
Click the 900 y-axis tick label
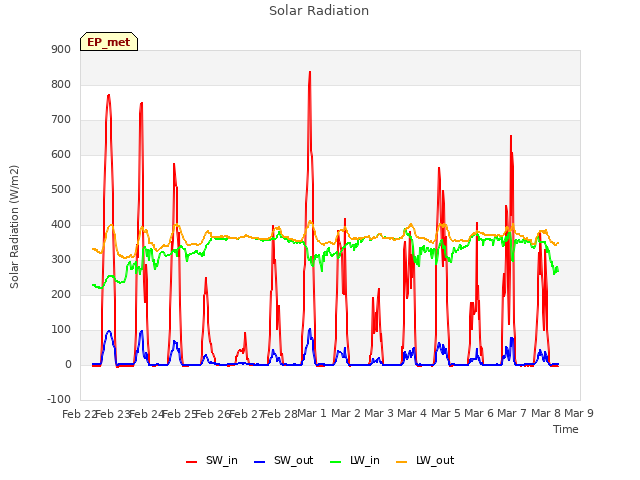(x=61, y=49)
